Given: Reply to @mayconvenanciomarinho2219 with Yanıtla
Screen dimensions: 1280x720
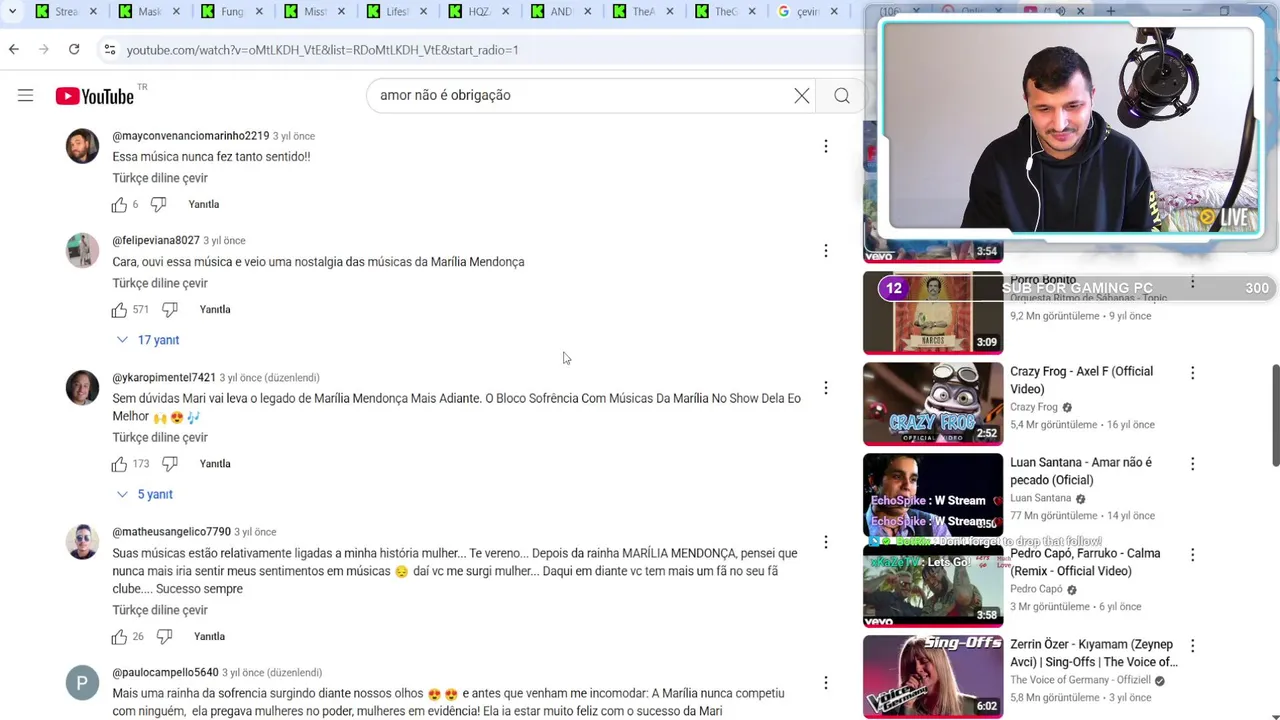Looking at the screenshot, I should pyautogui.click(x=204, y=205).
